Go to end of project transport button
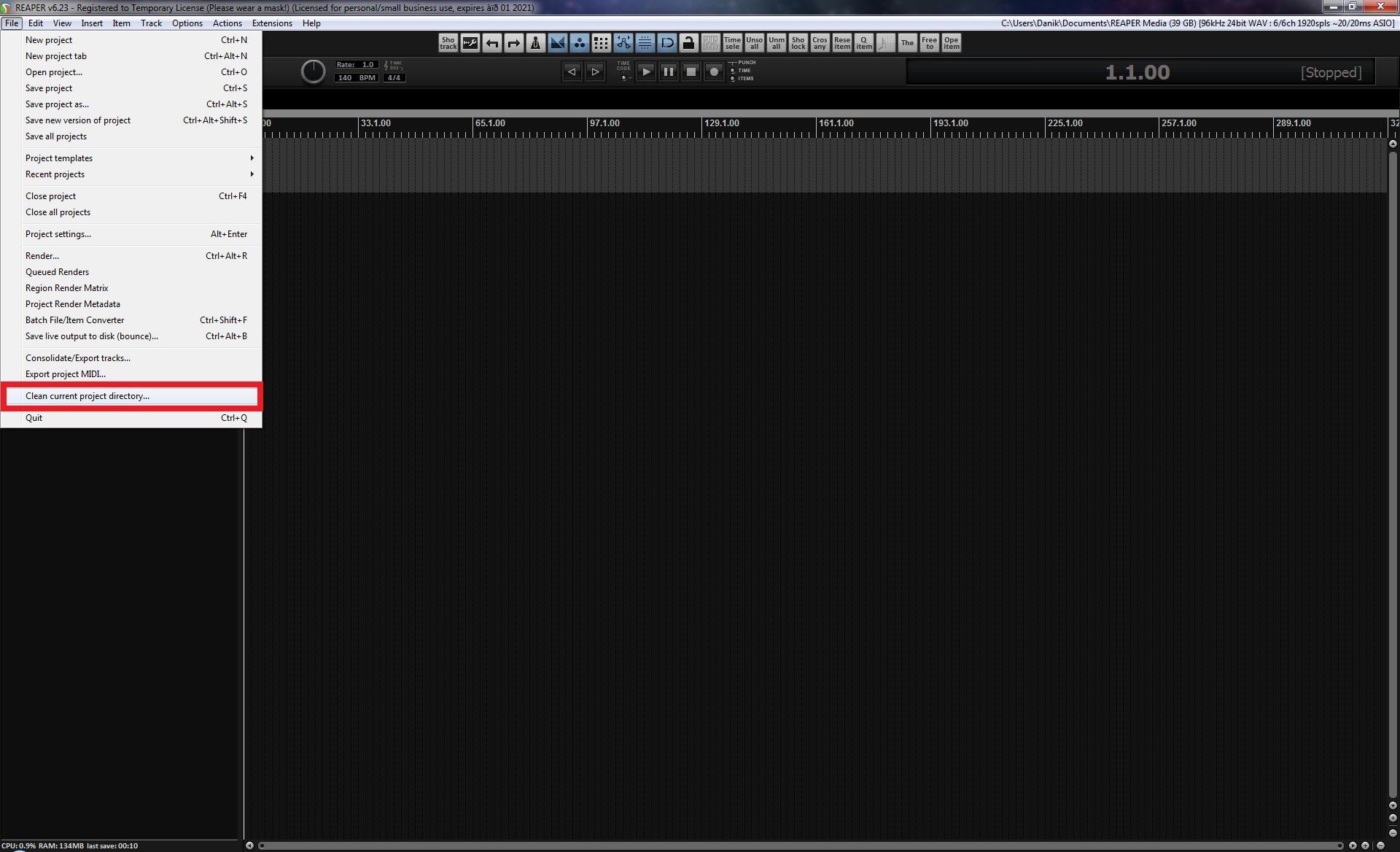This screenshot has width=1400, height=852. 595,71
